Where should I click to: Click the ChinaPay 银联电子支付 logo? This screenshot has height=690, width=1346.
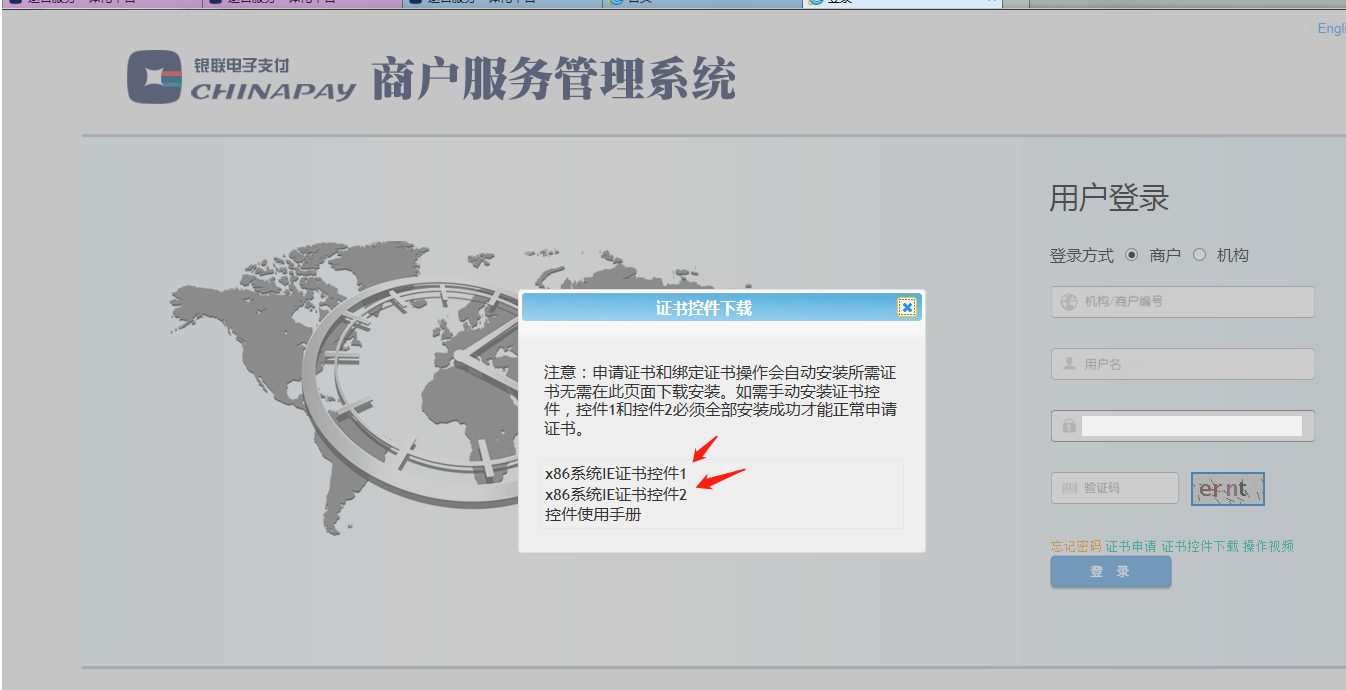[x=241, y=77]
